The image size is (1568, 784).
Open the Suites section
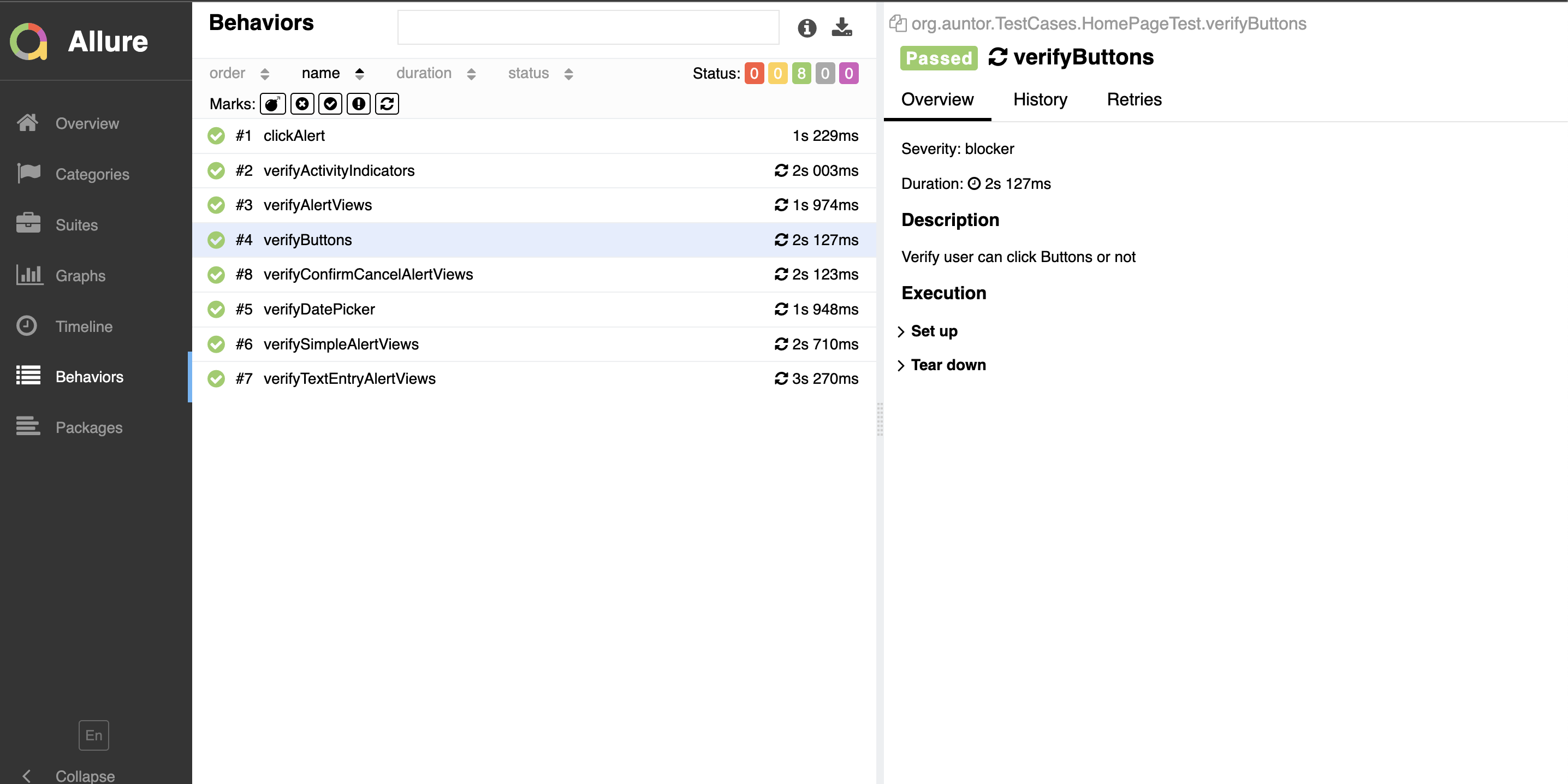[76, 224]
